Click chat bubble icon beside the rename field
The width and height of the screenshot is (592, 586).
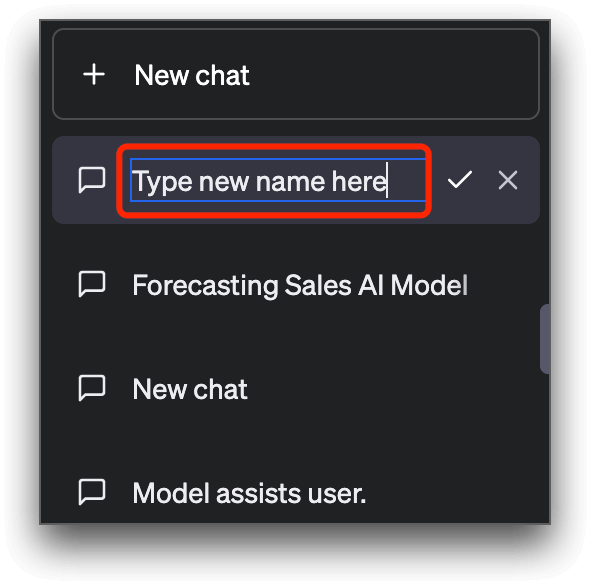(x=92, y=180)
